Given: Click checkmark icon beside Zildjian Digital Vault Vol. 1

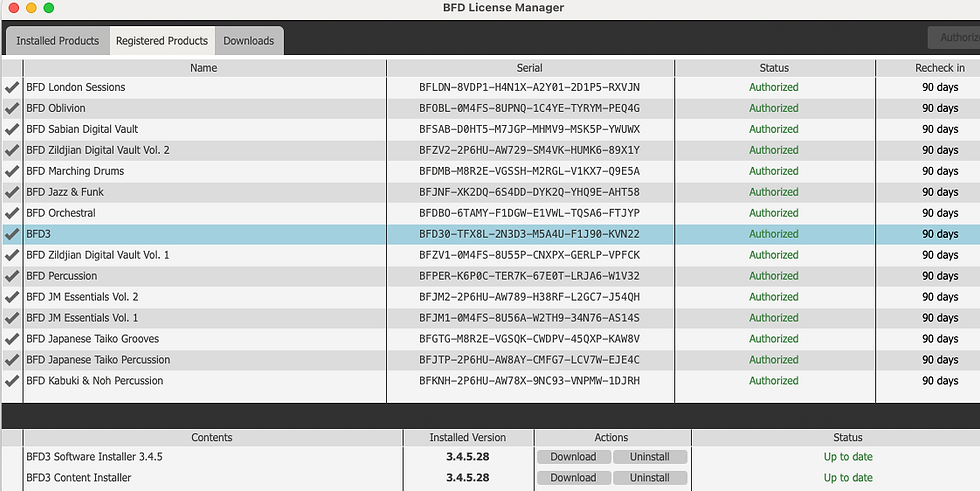Looking at the screenshot, I should 11,255.
